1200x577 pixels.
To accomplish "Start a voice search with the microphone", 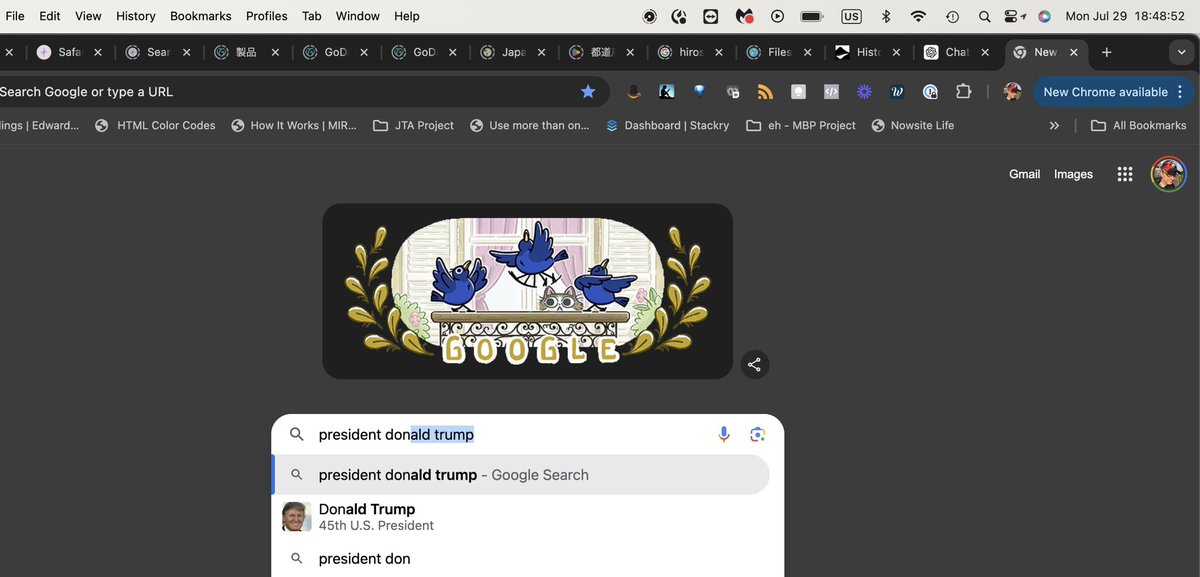I will pos(724,434).
